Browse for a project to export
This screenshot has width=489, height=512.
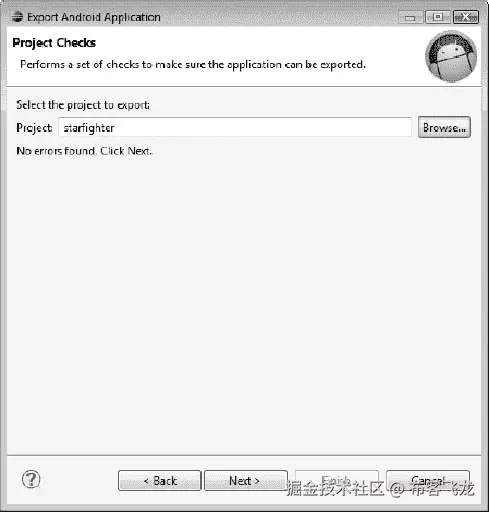point(444,127)
